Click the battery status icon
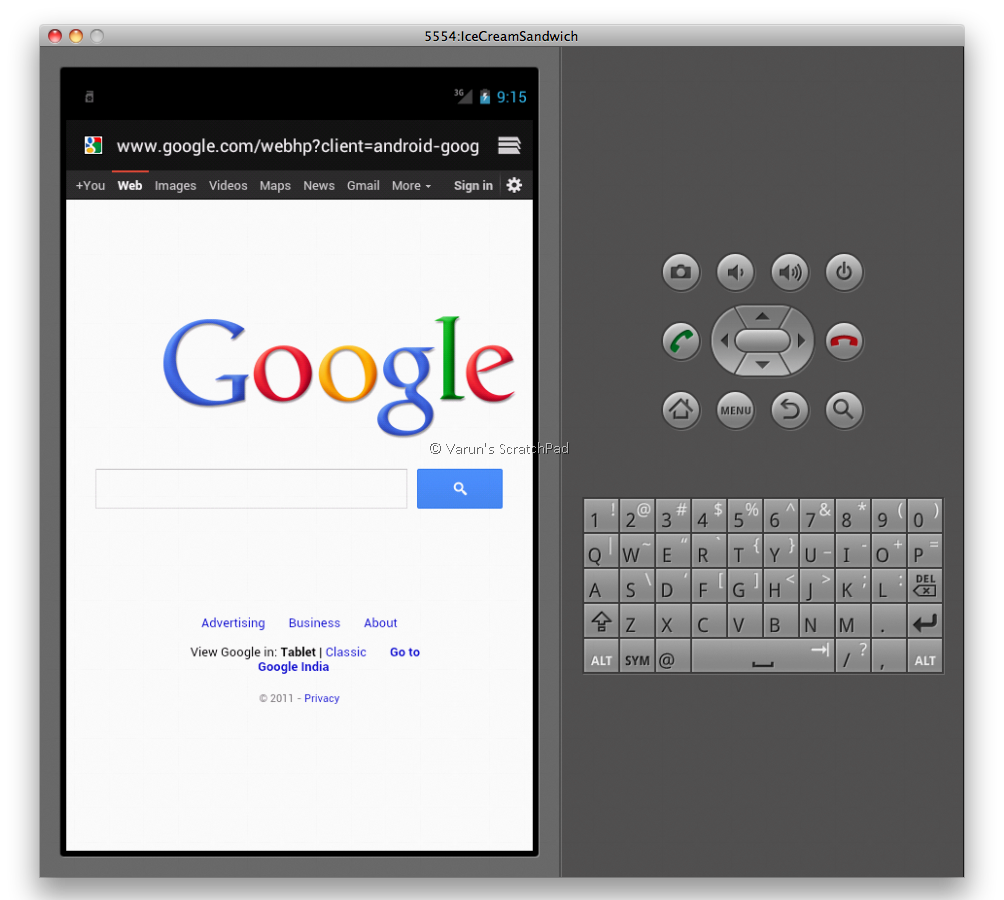Image resolution: width=1004 pixels, height=900 pixels. pos(485,97)
